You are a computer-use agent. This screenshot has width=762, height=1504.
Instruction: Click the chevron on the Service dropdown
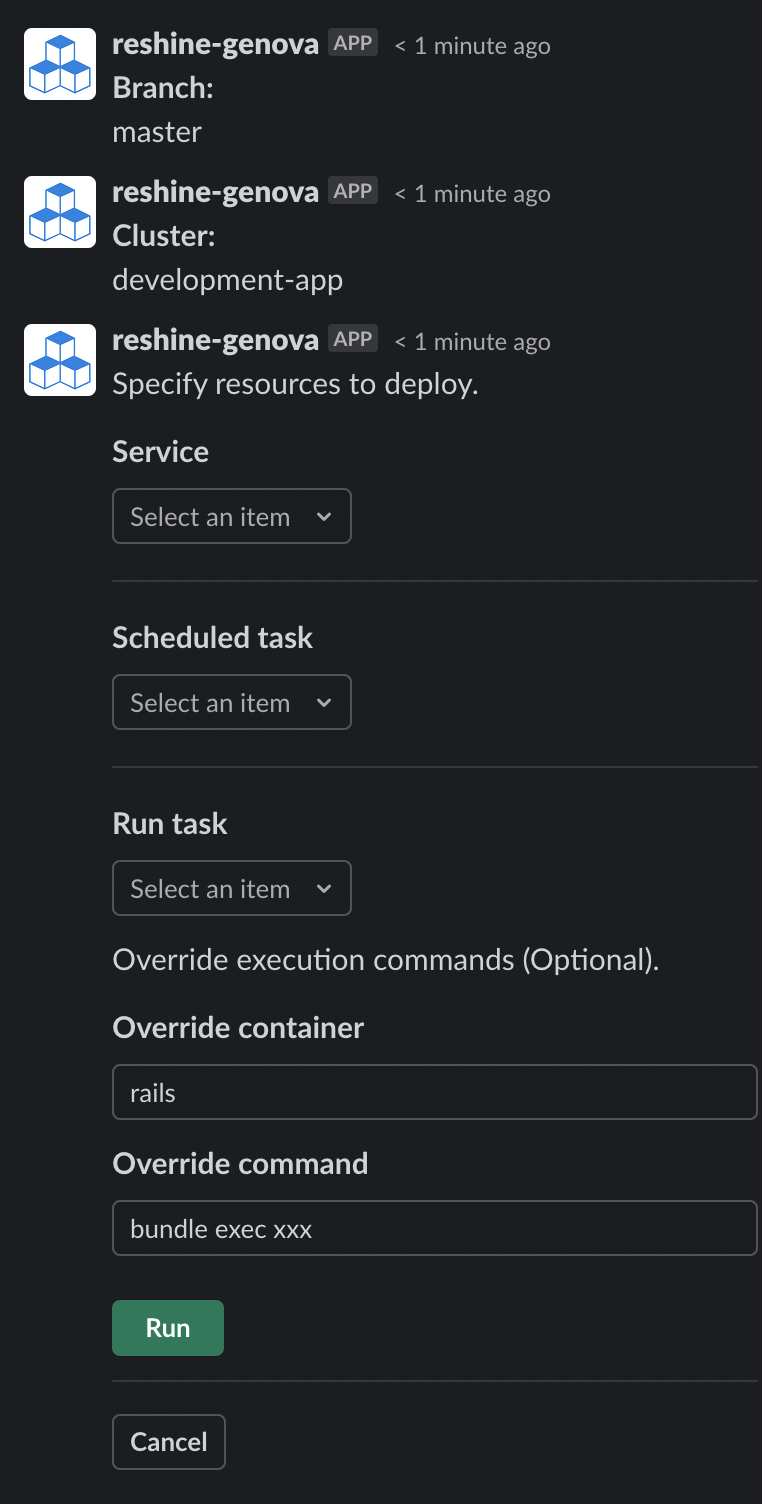[323, 516]
